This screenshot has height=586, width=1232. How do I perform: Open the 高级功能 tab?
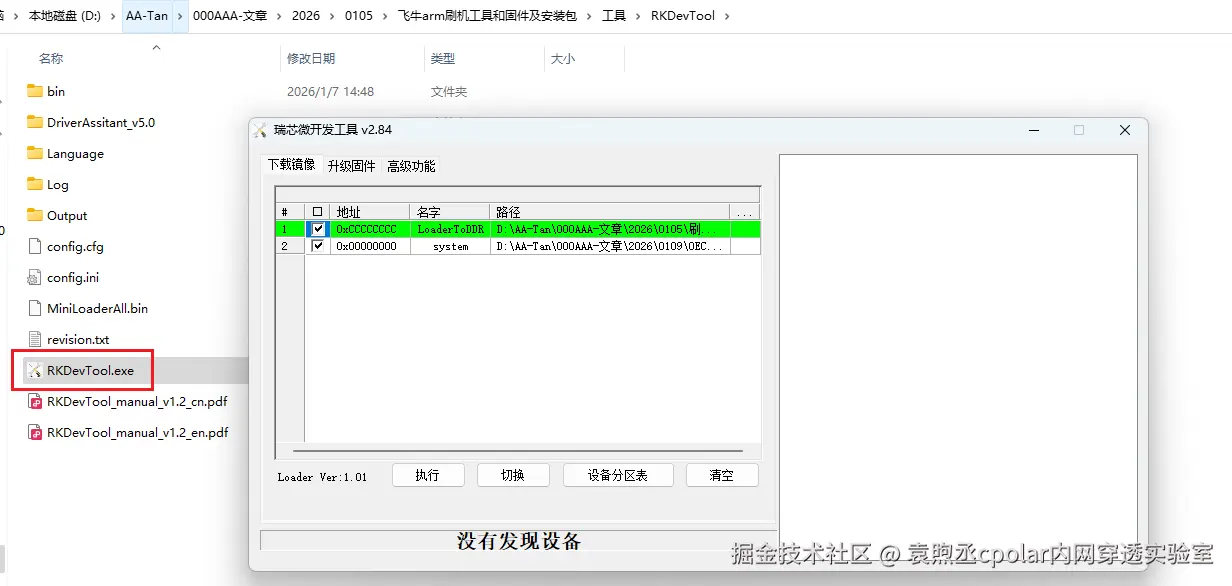pos(412,166)
